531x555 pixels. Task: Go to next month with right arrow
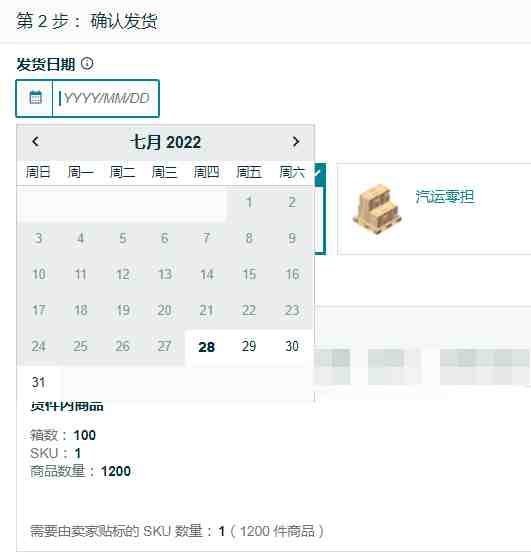click(x=296, y=142)
